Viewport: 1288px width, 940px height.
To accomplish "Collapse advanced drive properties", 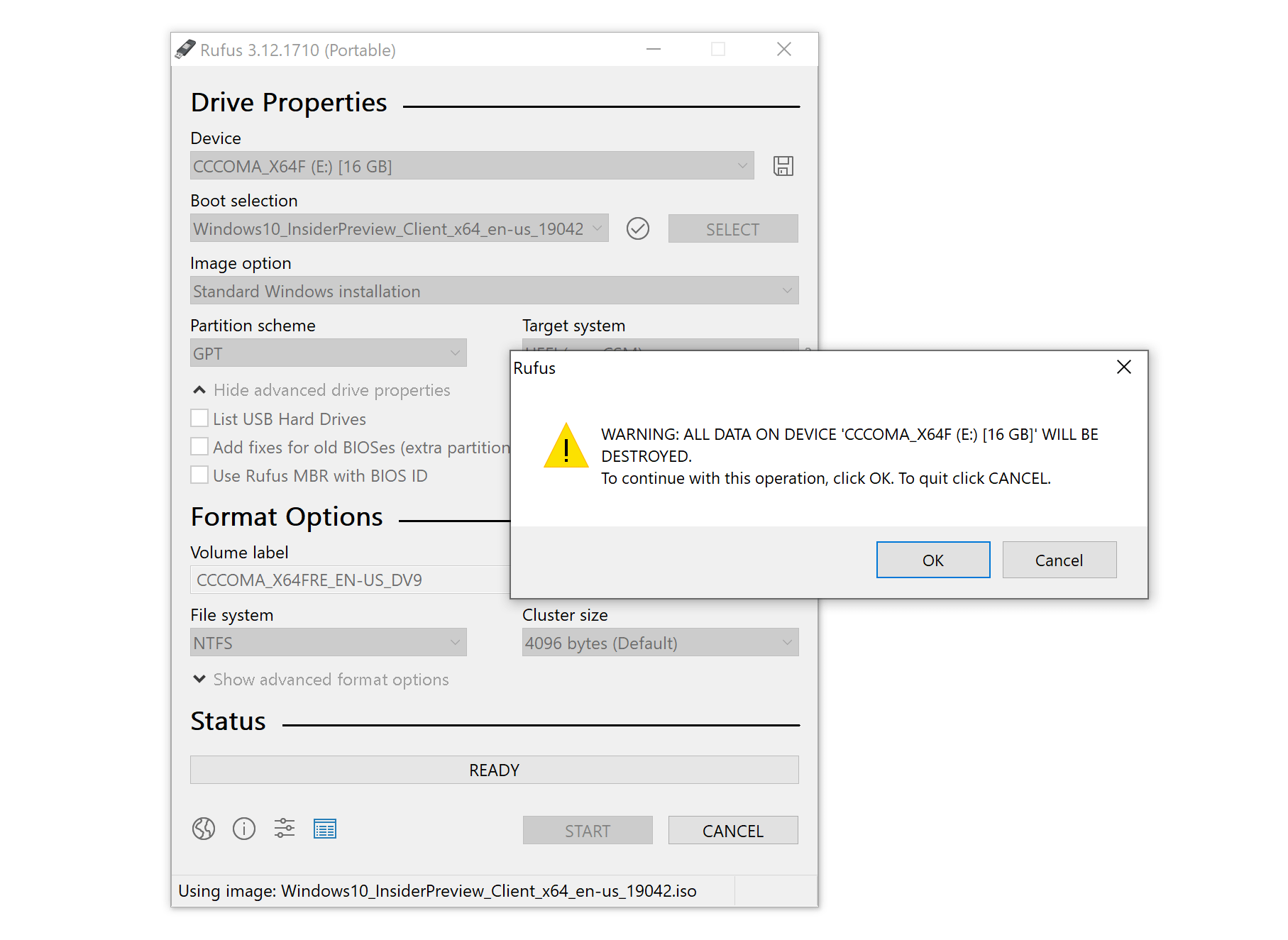I will click(x=198, y=389).
